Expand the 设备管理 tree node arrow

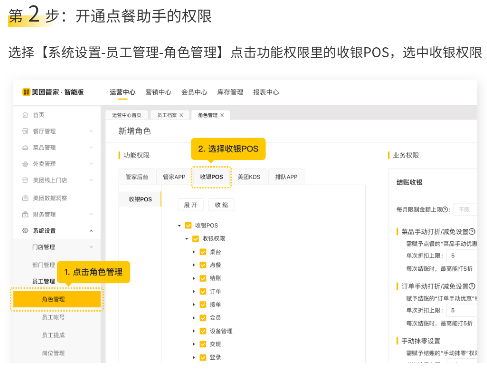(194, 331)
